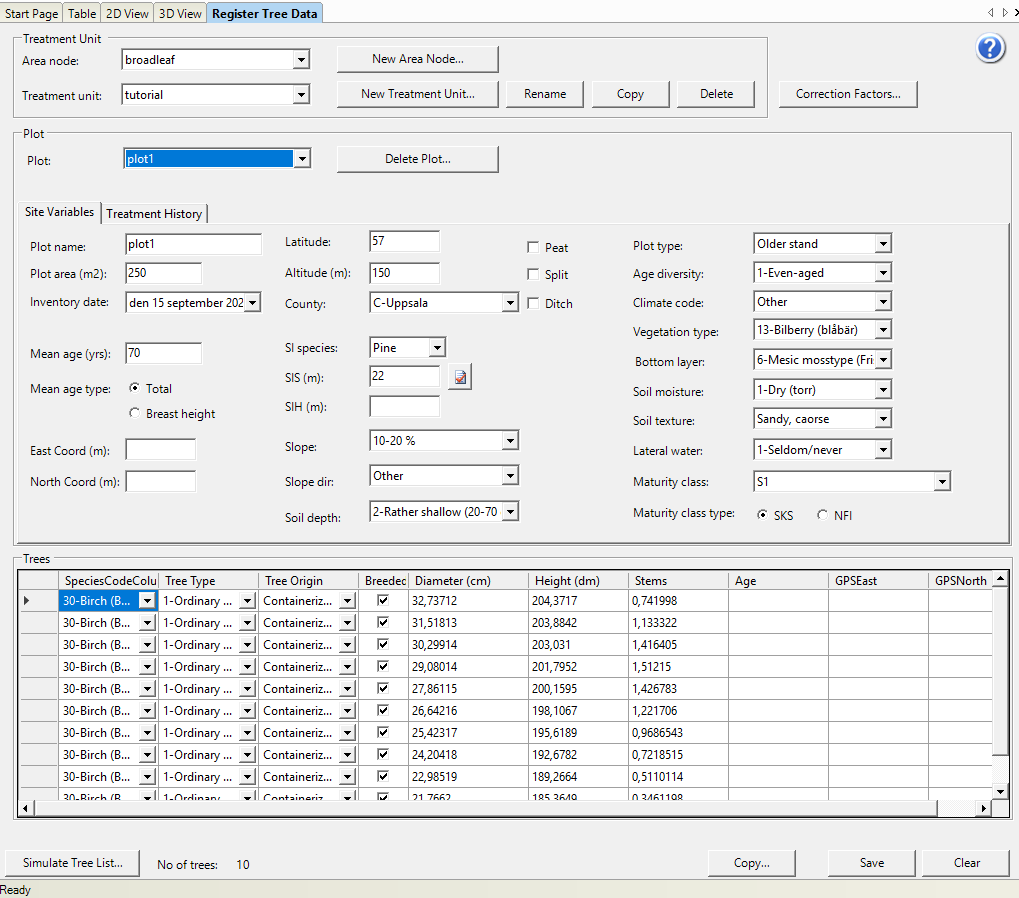Enable the Peat checkbox
The width and height of the screenshot is (1019, 898).
coord(534,247)
